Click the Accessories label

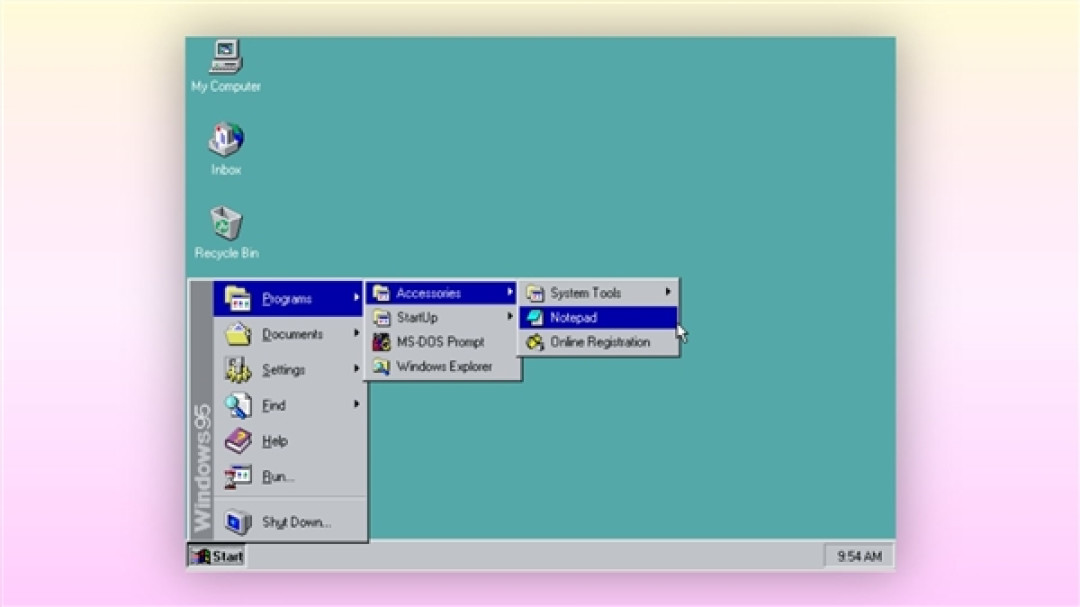tap(428, 294)
